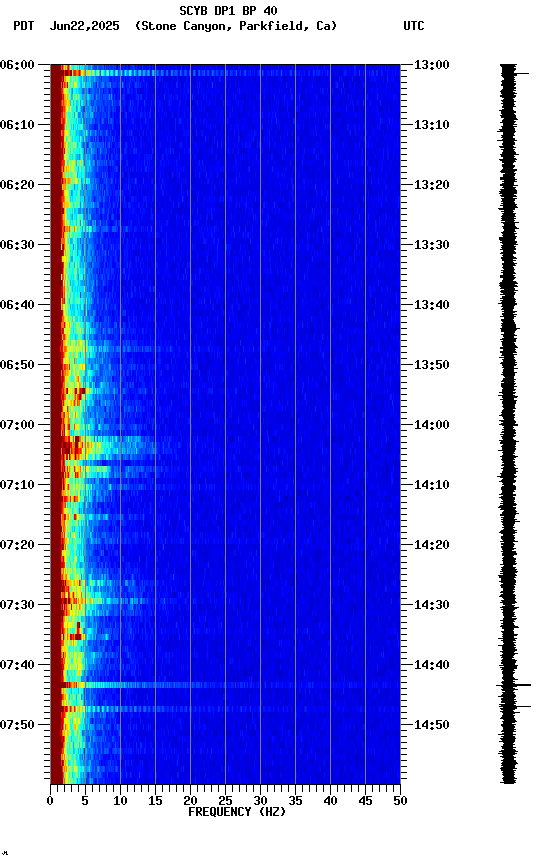This screenshot has height=864, width=552.
Task: Click the 06:50 PDT time label
Action: tap(17, 365)
